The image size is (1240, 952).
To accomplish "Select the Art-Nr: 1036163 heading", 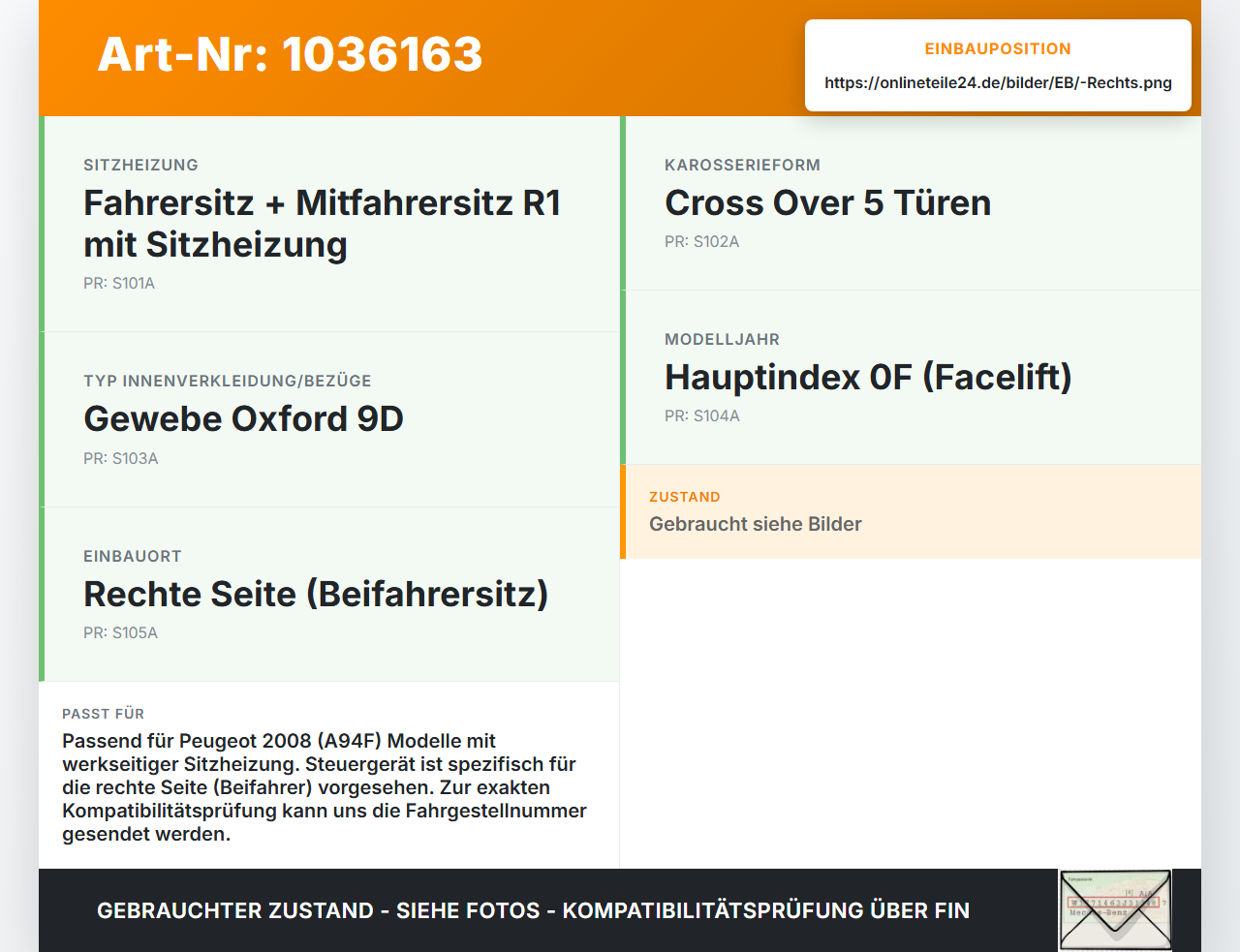I will (x=290, y=54).
